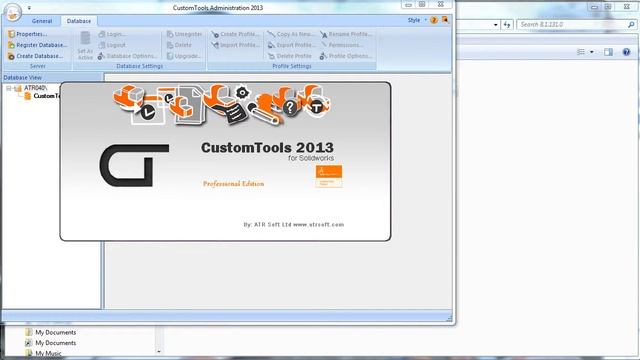Open profile Permissions

341,45
